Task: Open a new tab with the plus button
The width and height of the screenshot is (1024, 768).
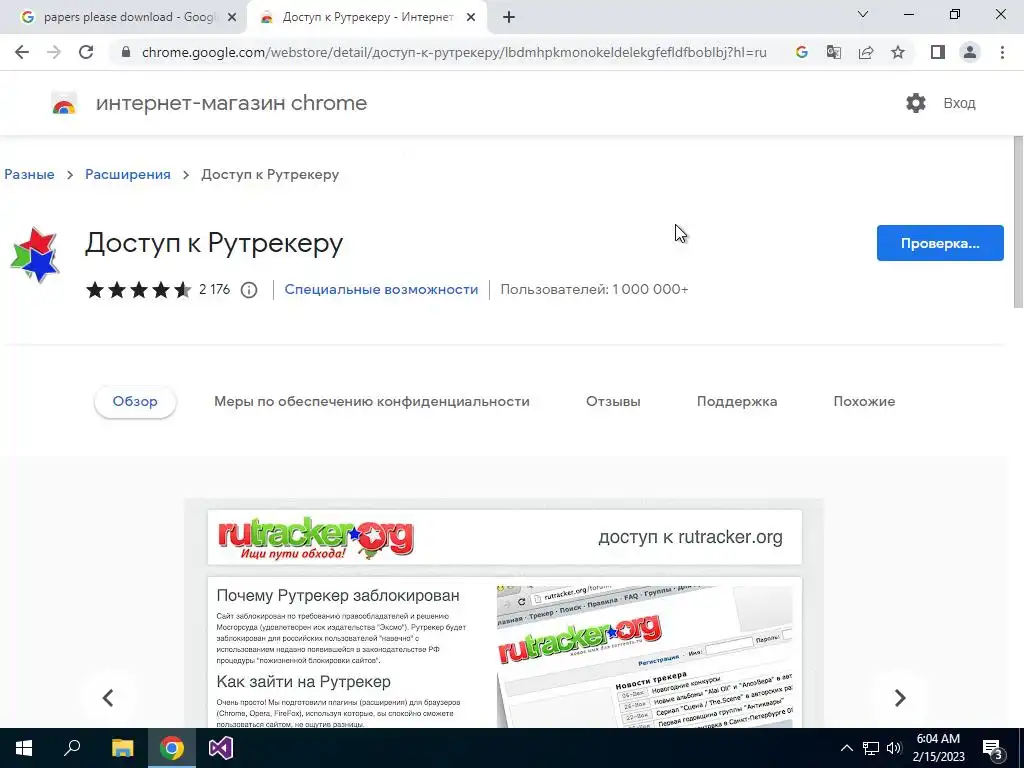Action: (509, 18)
